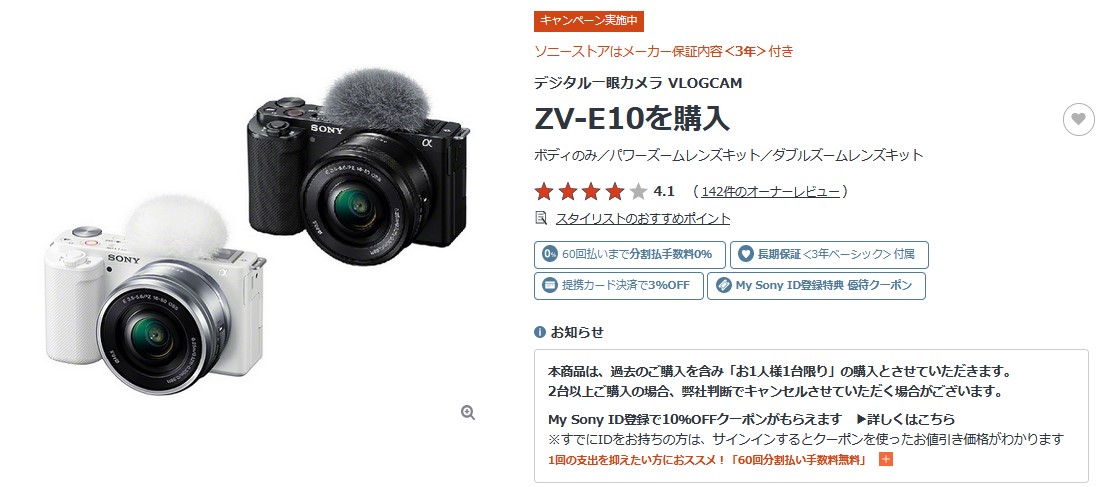Click the document icon beside スタイリストのおすすめポイント

541,218
